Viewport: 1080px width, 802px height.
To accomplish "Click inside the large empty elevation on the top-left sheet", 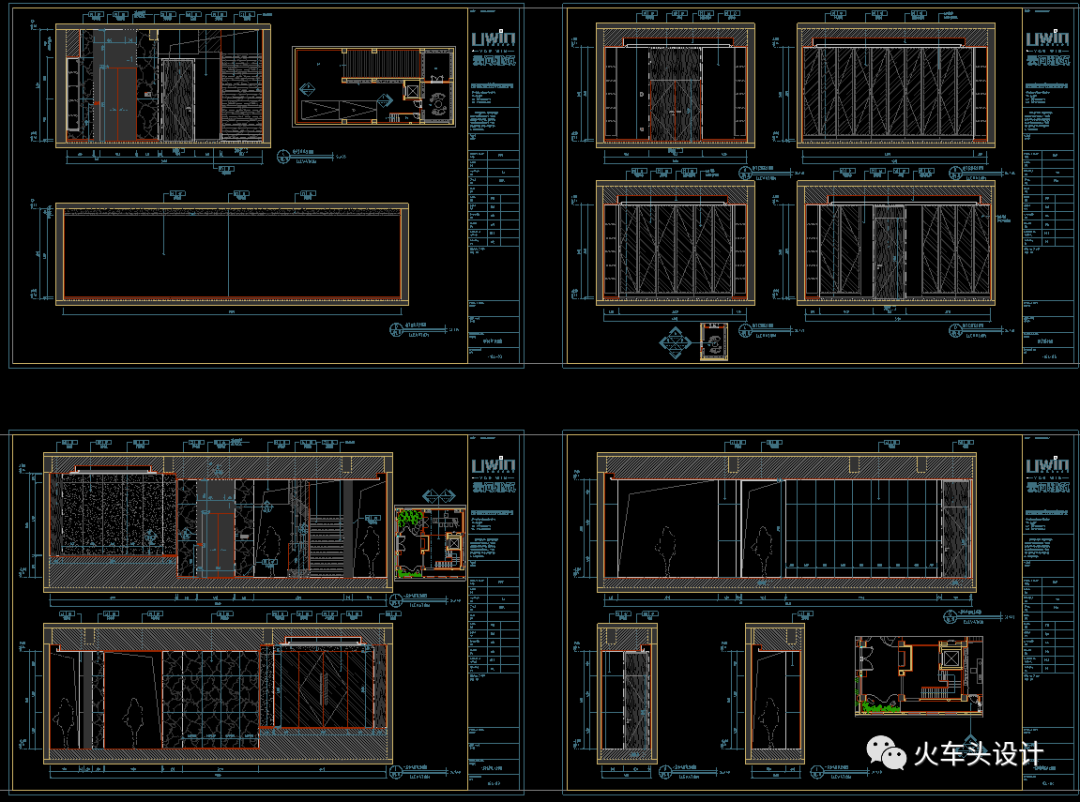I will point(232,255).
